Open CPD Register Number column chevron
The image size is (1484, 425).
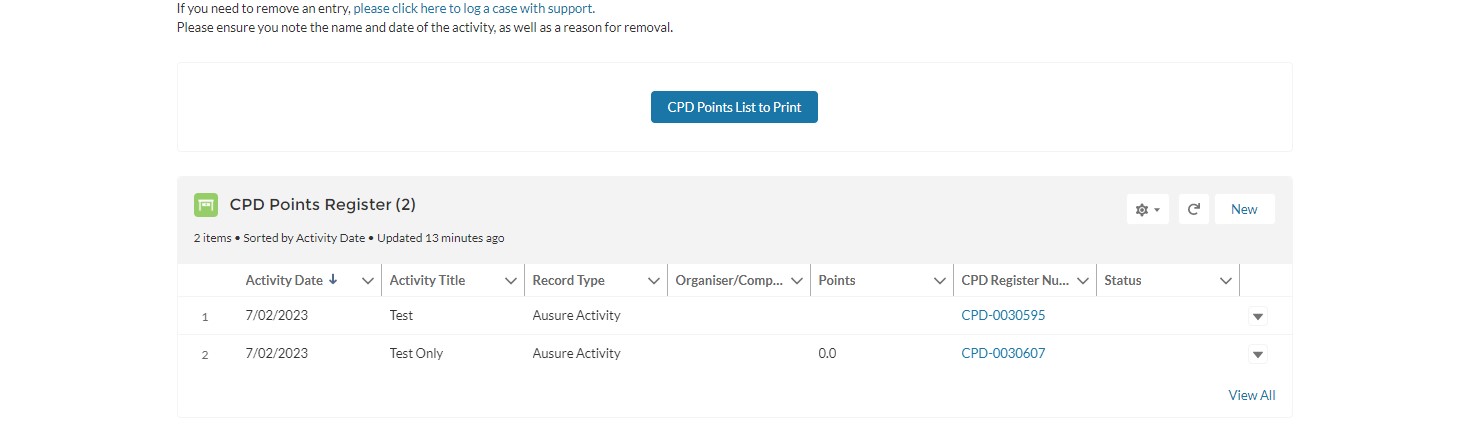tap(1083, 281)
